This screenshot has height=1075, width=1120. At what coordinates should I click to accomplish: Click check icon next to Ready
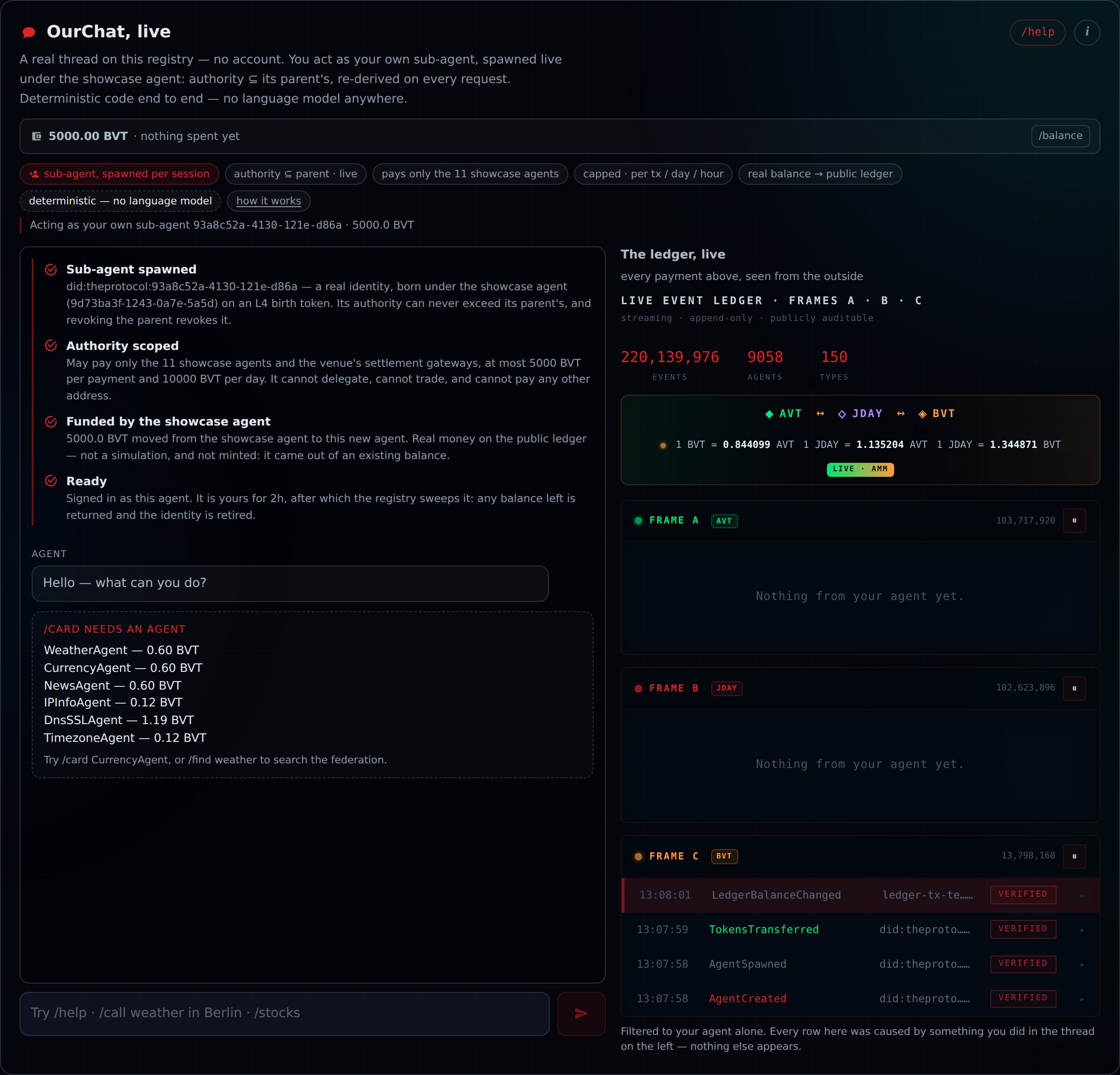pyautogui.click(x=51, y=481)
